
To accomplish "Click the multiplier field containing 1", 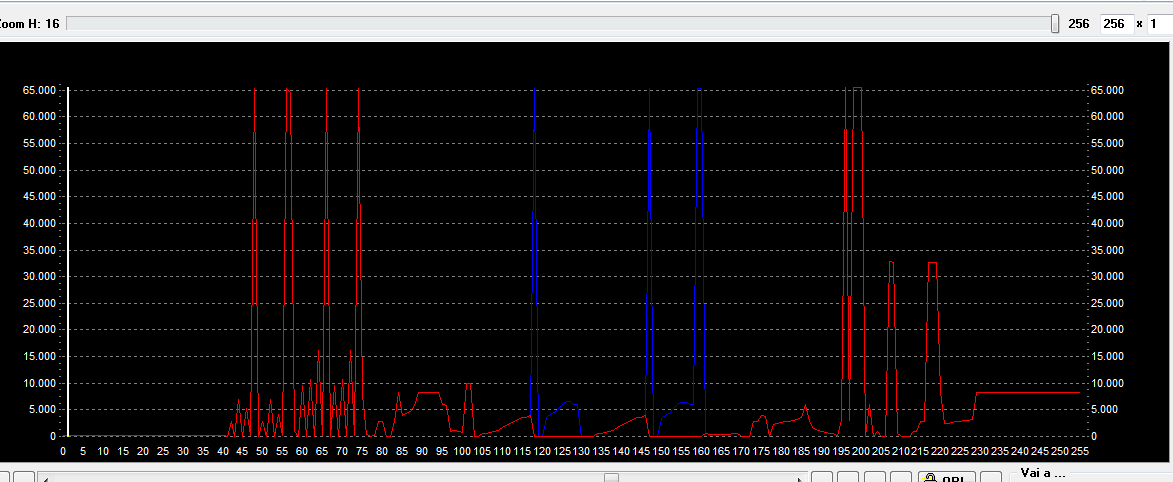I will coord(1160,24).
